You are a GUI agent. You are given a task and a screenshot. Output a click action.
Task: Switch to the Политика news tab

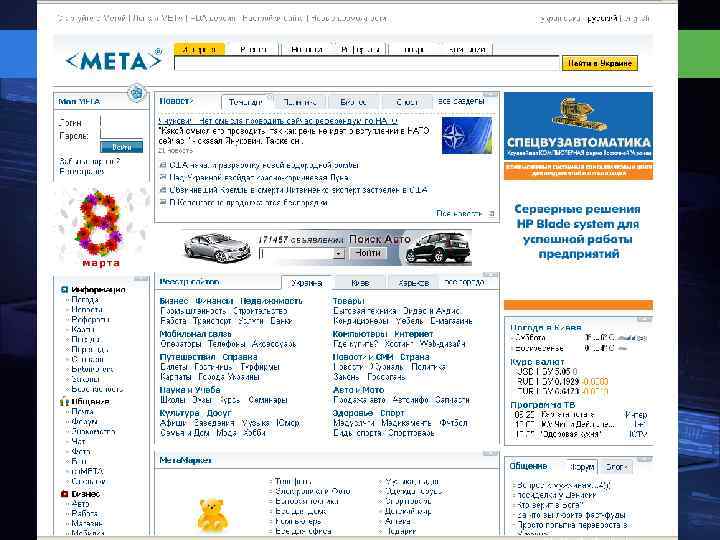[x=299, y=102]
